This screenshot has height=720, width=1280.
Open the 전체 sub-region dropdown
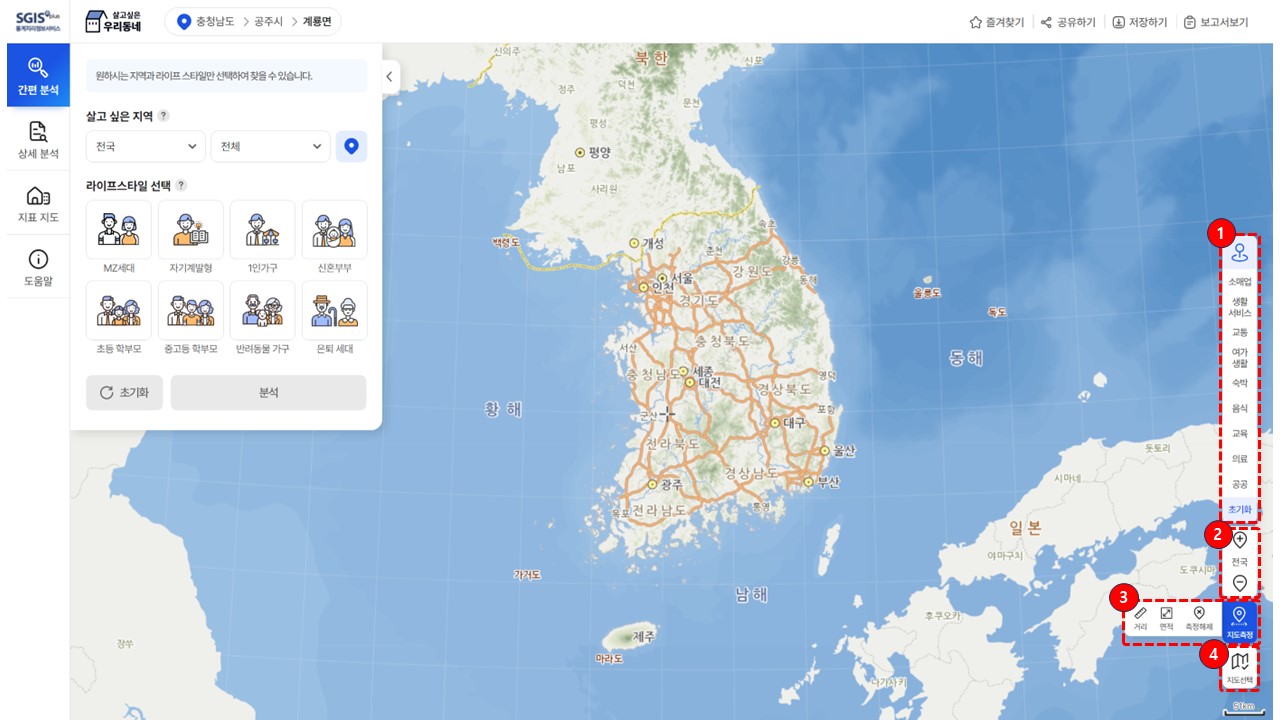point(270,146)
